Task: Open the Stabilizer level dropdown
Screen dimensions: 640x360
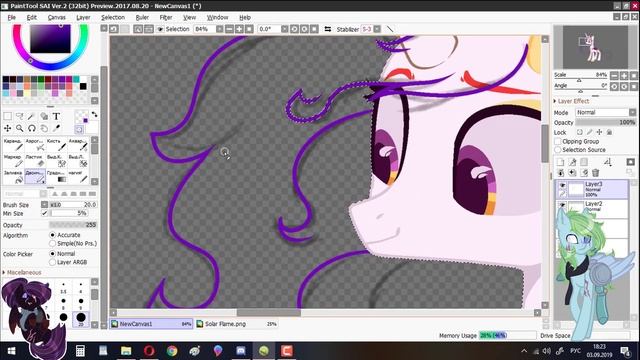Action: 377,29
